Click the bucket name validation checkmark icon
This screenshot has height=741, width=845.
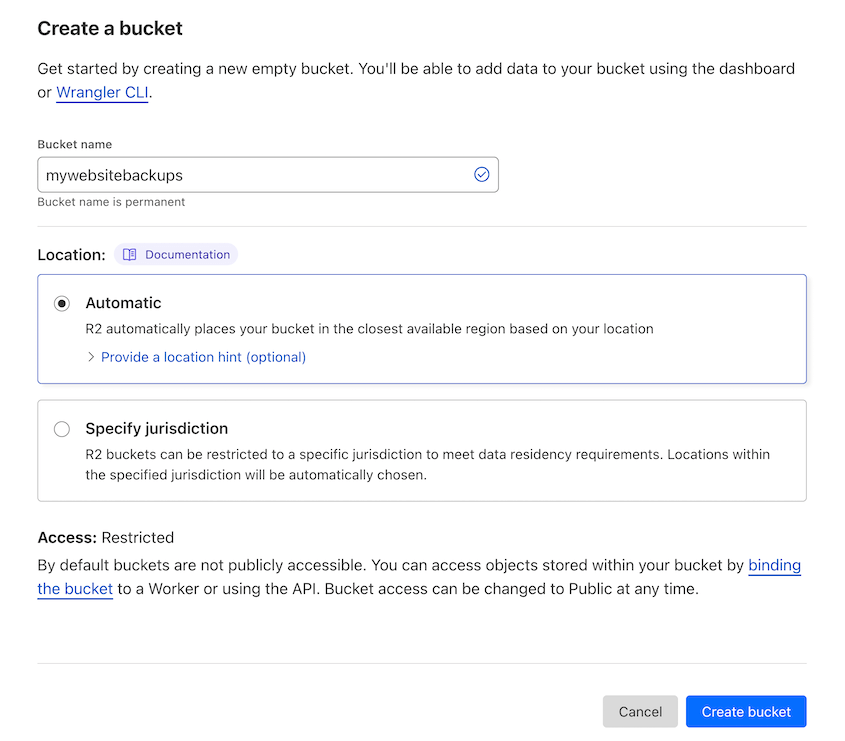pyautogui.click(x=481, y=175)
